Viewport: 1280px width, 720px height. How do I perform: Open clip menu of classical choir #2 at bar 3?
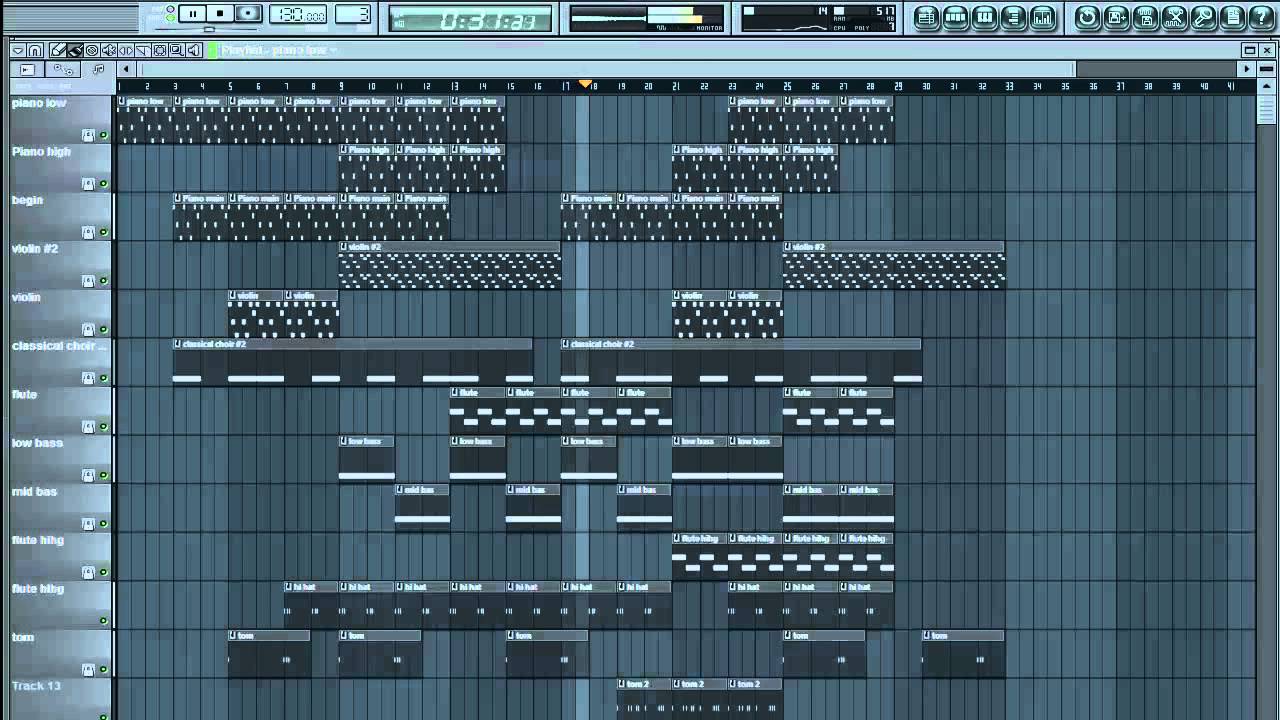pyautogui.click(x=177, y=343)
